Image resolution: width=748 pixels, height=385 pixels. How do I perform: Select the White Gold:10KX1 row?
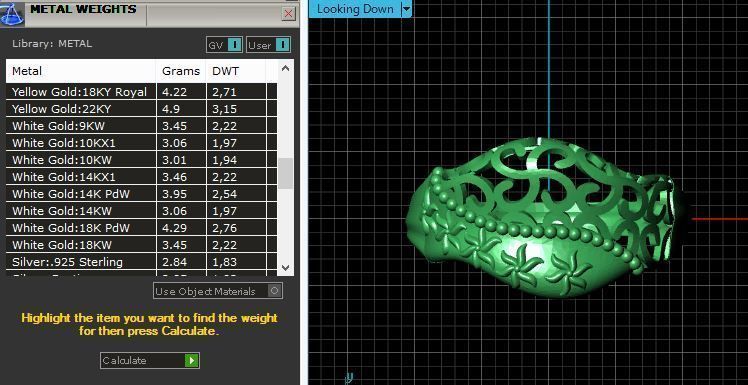point(141,143)
